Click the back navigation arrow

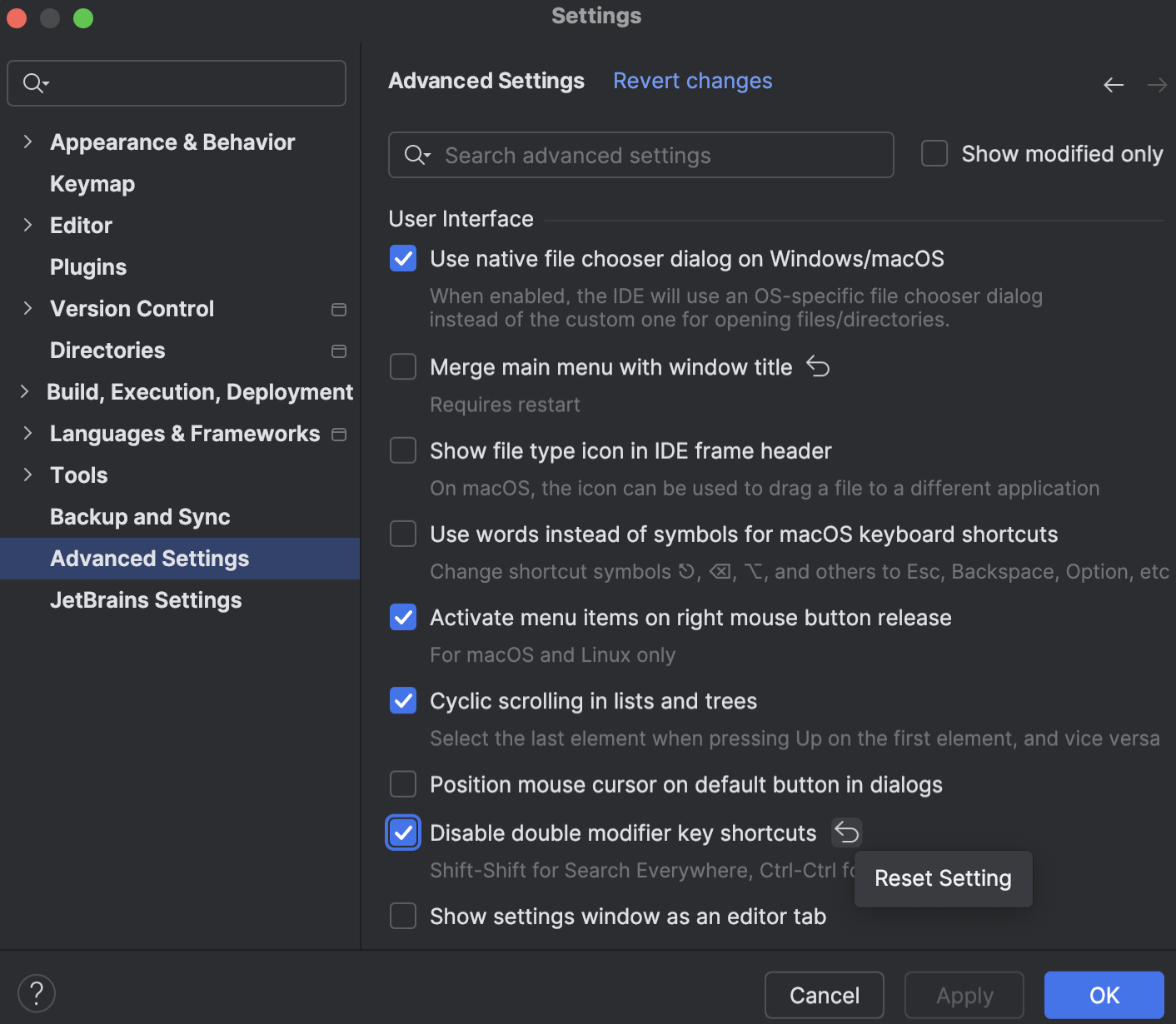(x=1114, y=84)
